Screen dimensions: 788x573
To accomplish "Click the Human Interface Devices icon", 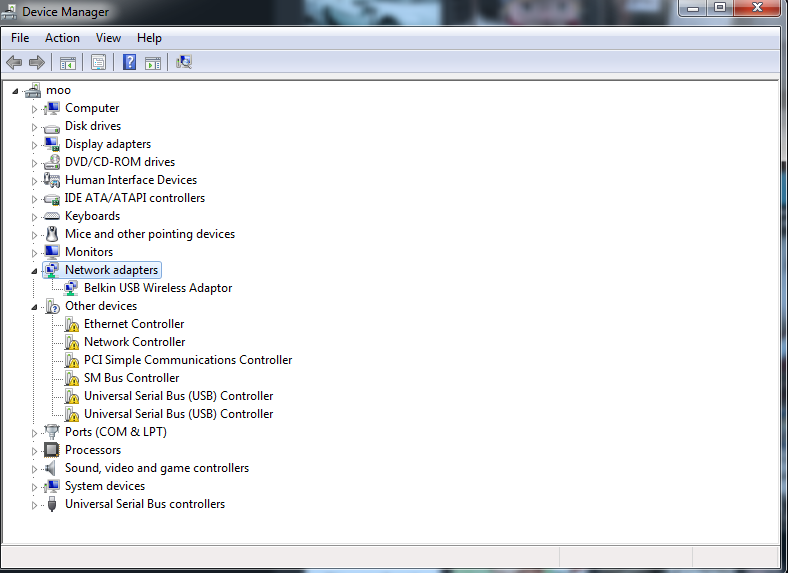I will click(x=52, y=180).
